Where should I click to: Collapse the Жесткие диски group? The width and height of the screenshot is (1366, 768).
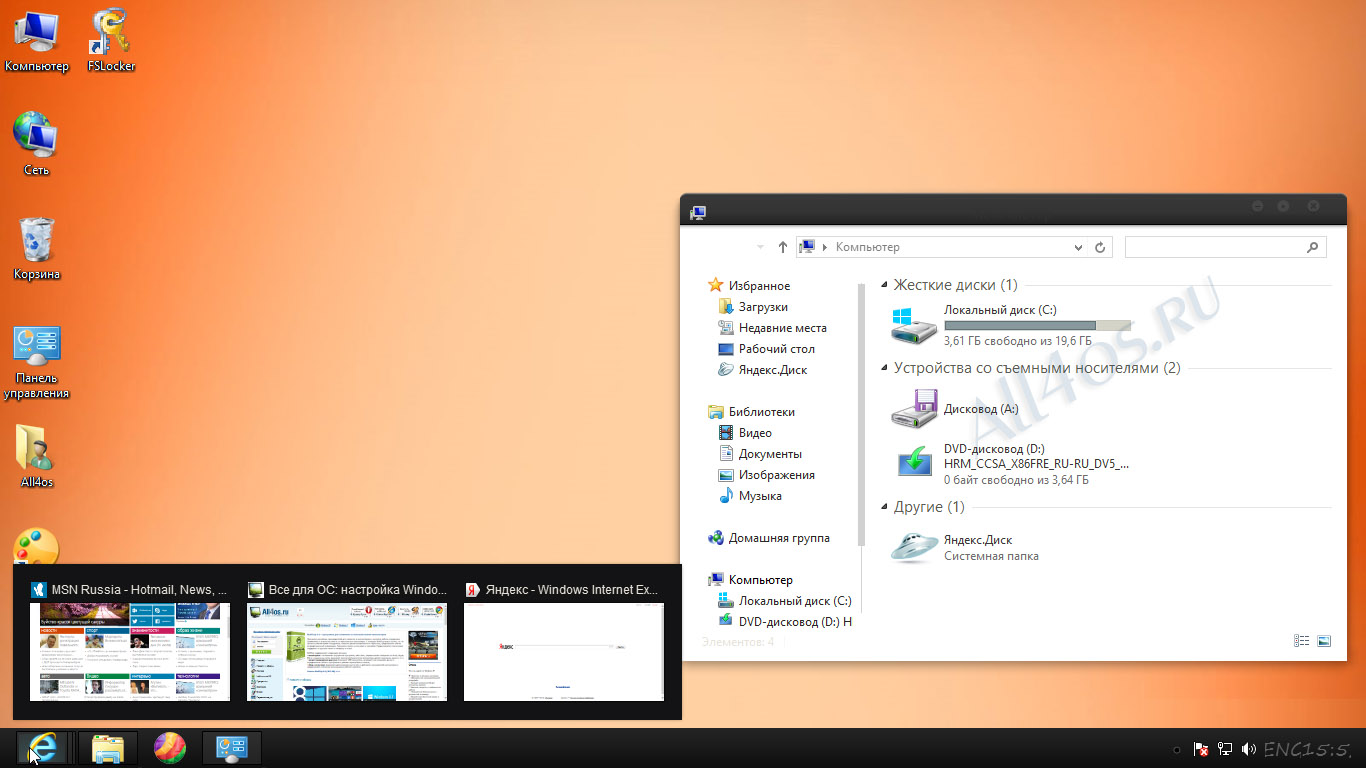tap(885, 286)
